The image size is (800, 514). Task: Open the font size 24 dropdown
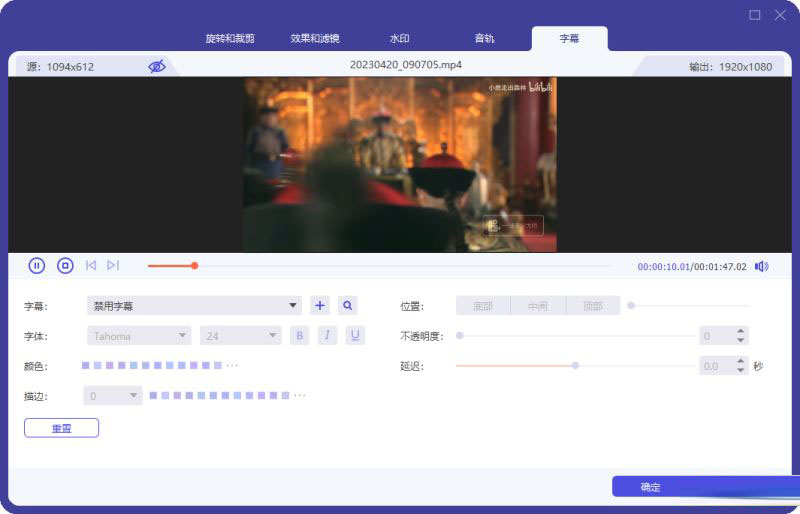(x=241, y=336)
